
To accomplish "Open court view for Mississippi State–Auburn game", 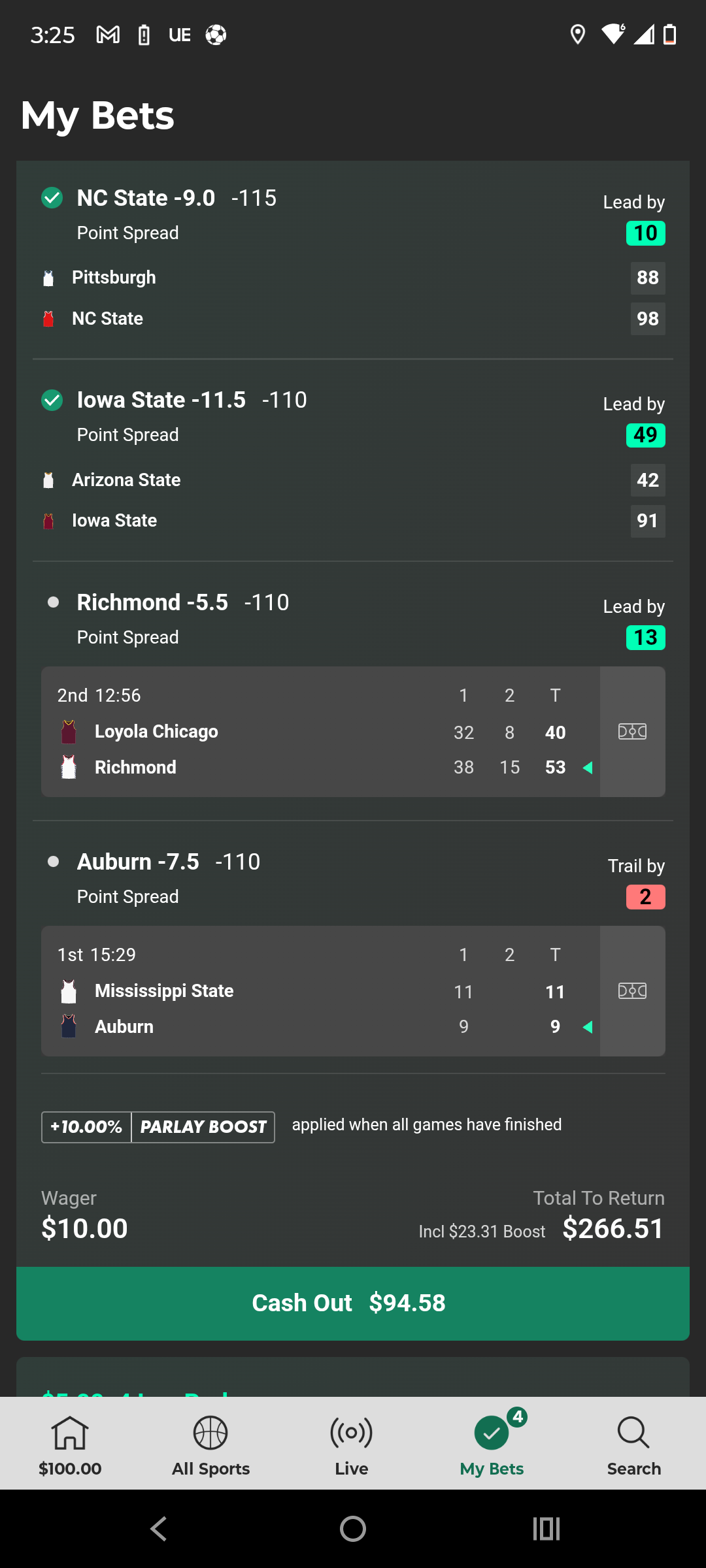I will pyautogui.click(x=632, y=990).
